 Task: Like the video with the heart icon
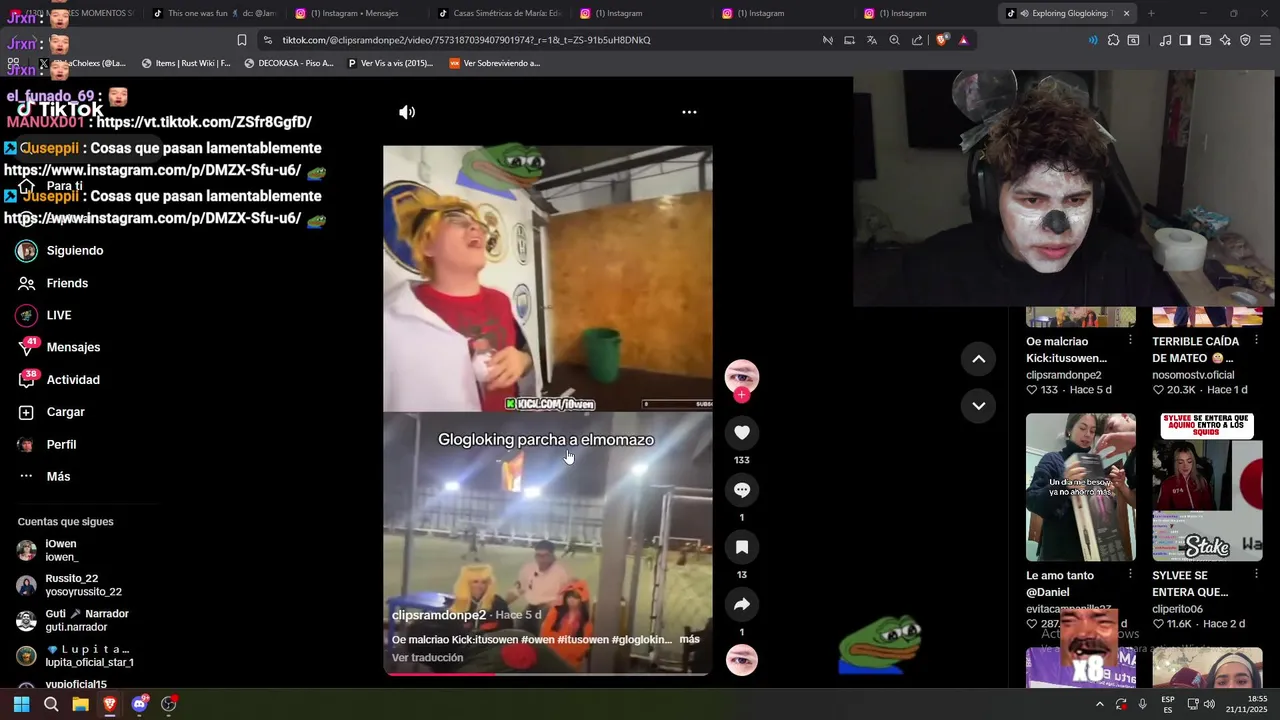(742, 432)
